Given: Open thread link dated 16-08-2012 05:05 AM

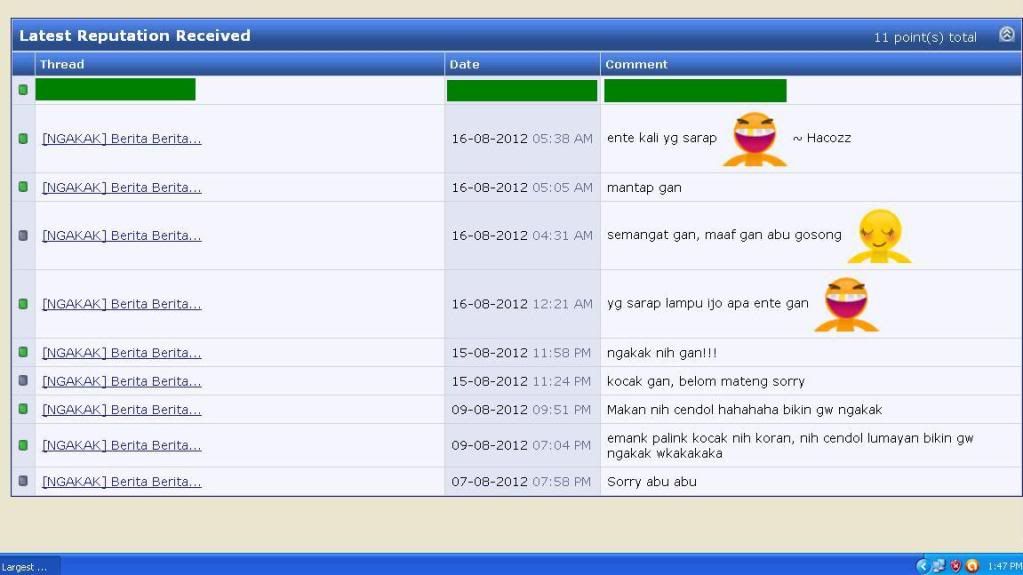Looking at the screenshot, I should point(121,187).
